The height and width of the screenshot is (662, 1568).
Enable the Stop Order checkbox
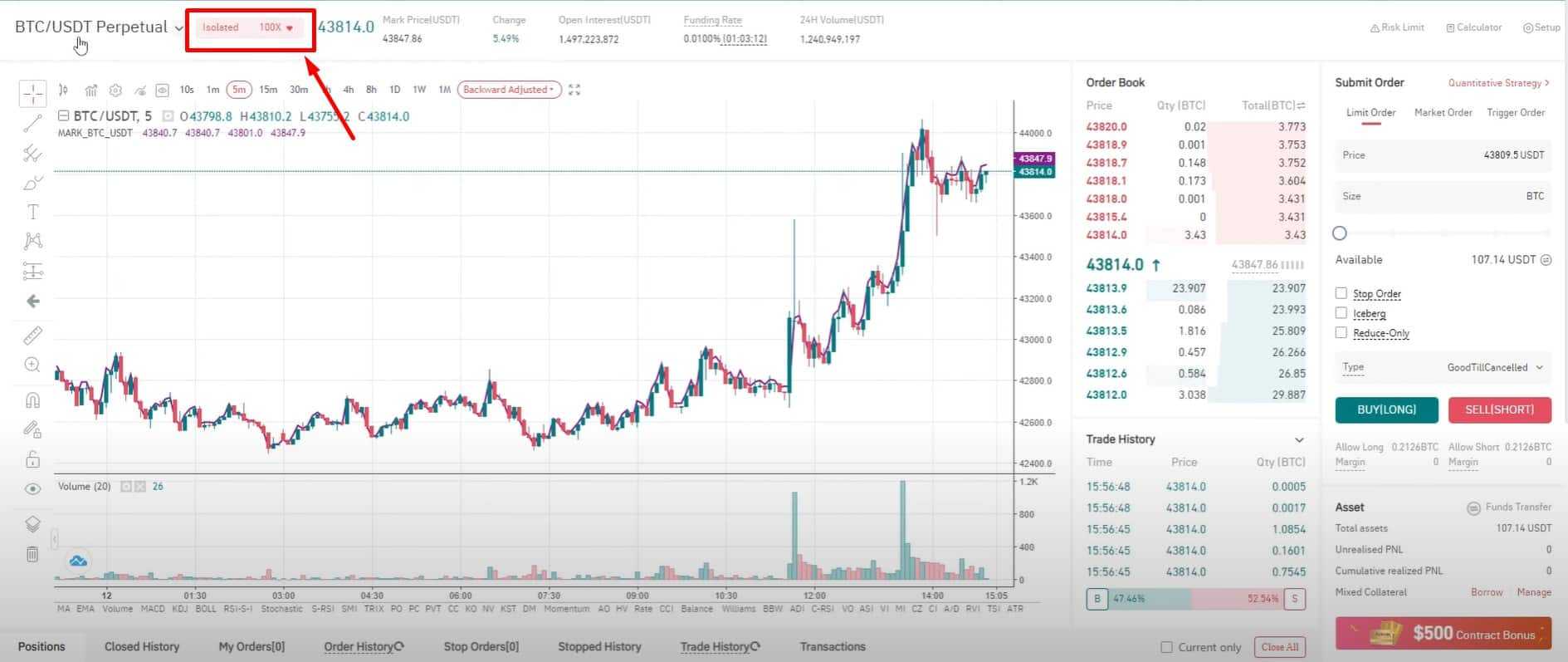1341,293
